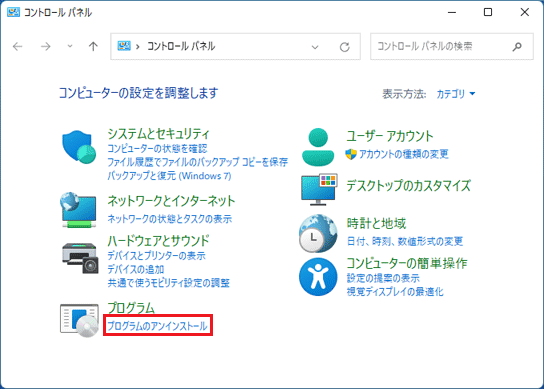
Task: Open ネットワークとインターネット category
Action: coord(171,201)
